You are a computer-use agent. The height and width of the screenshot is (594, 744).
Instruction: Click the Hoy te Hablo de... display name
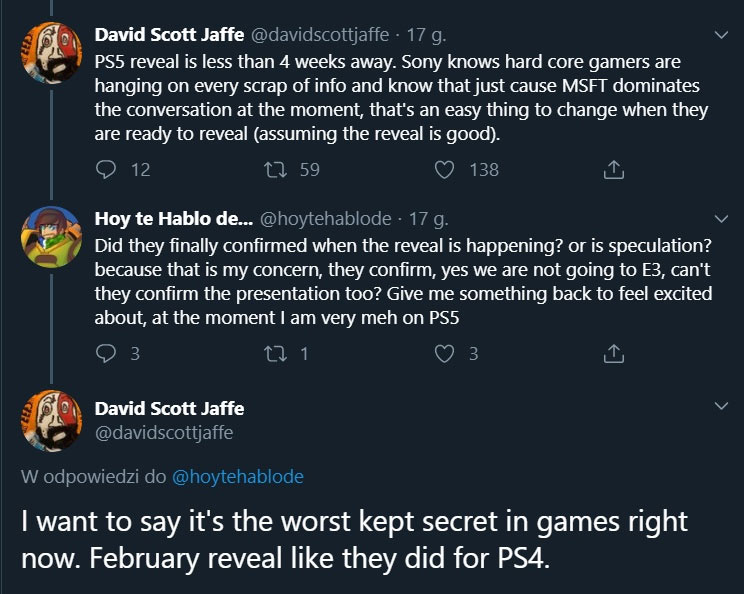(x=172, y=219)
